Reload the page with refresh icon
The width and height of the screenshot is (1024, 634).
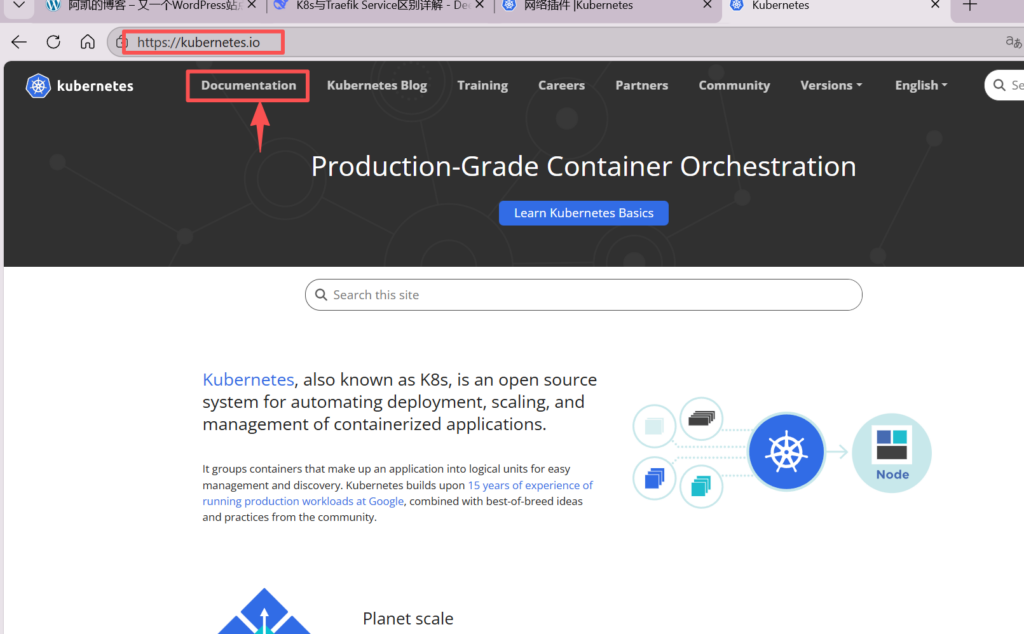pyautogui.click(x=53, y=42)
